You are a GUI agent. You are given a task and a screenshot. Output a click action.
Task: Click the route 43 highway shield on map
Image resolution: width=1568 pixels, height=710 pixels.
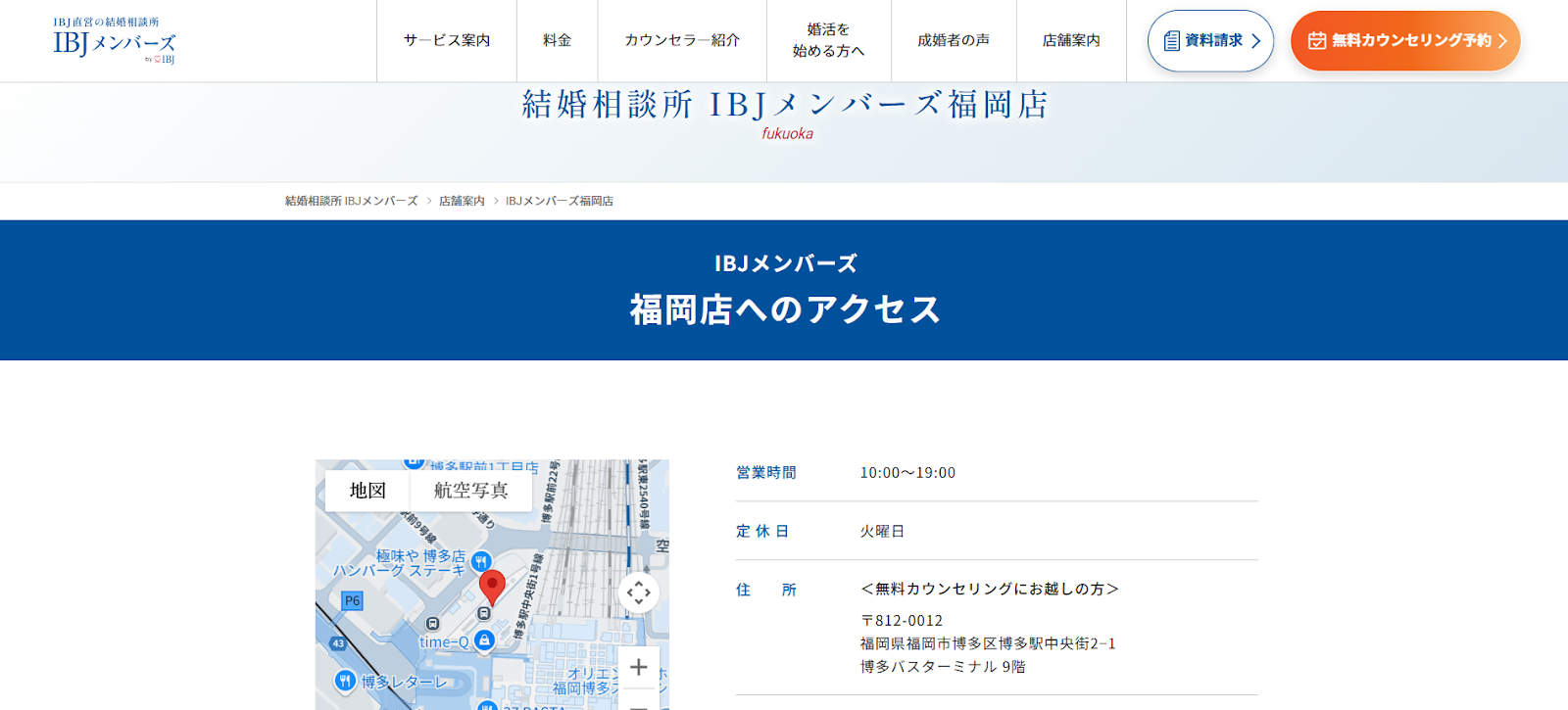(x=338, y=643)
